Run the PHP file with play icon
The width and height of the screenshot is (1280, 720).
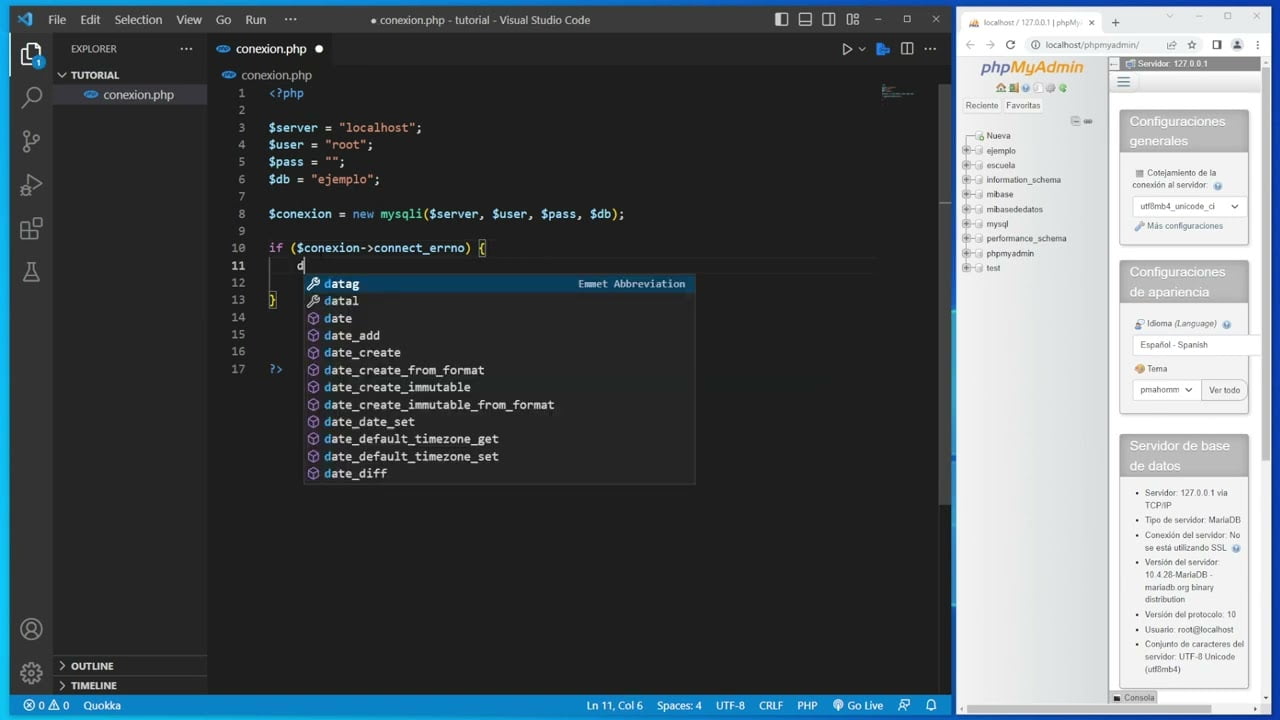click(847, 49)
